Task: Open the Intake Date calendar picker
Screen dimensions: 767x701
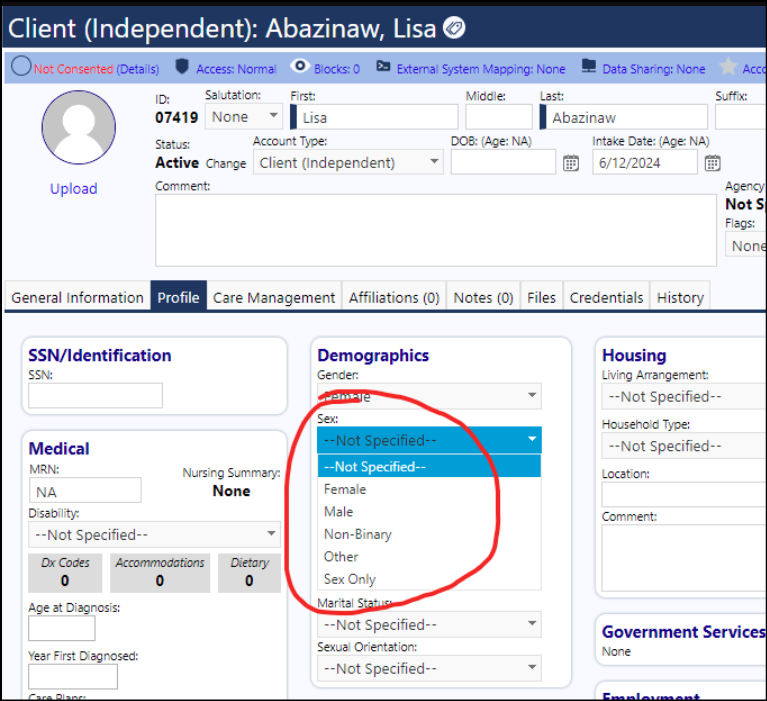Action: pyautogui.click(x=712, y=163)
